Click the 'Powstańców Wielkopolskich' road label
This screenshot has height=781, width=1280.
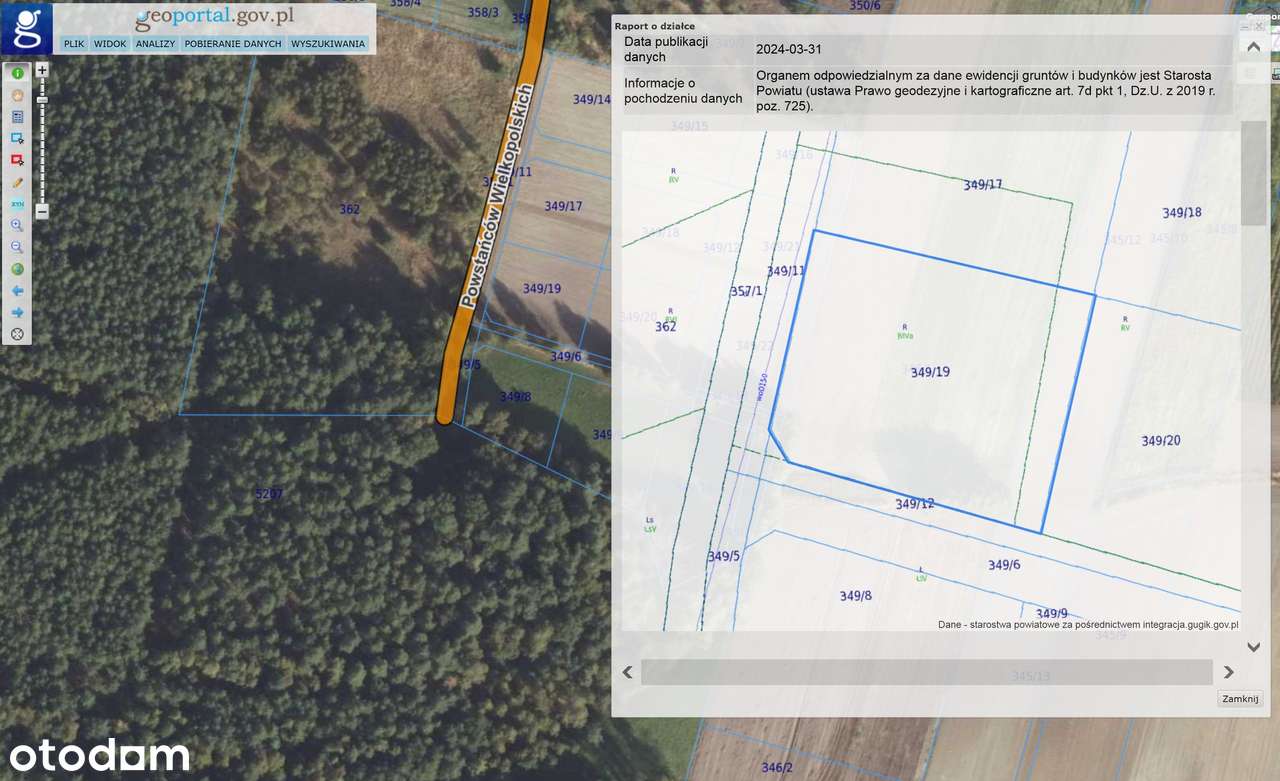[x=496, y=196]
